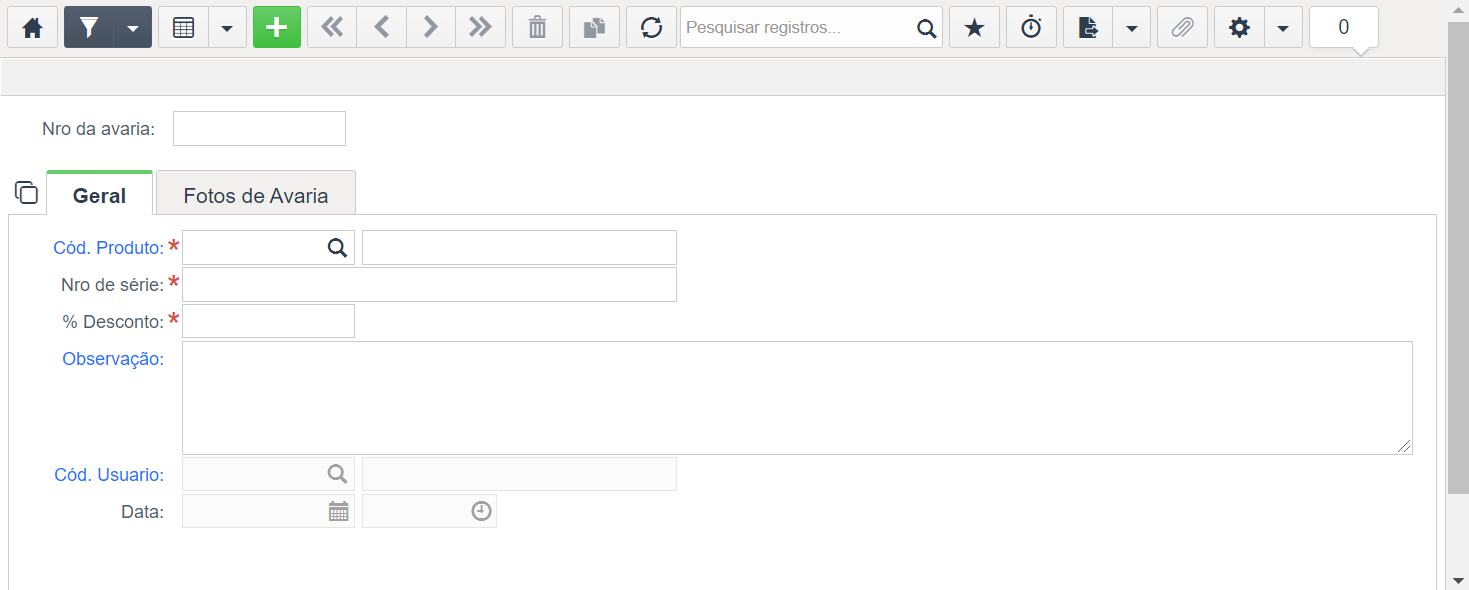Go to the last record arrow
Viewport: 1469px width, 590px height.
point(480,28)
